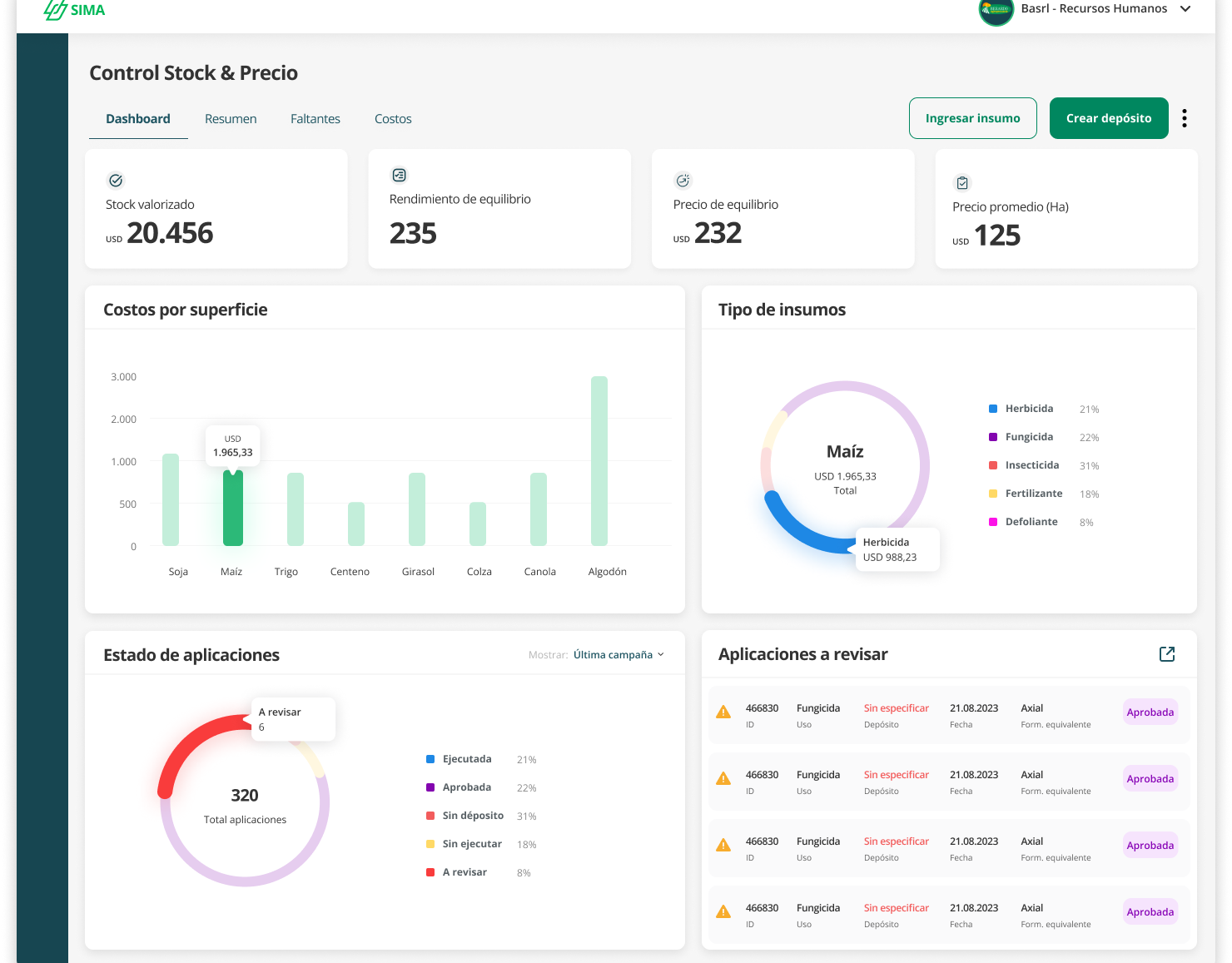Open the Faltantes tab
This screenshot has width=1232, height=963.
(315, 119)
